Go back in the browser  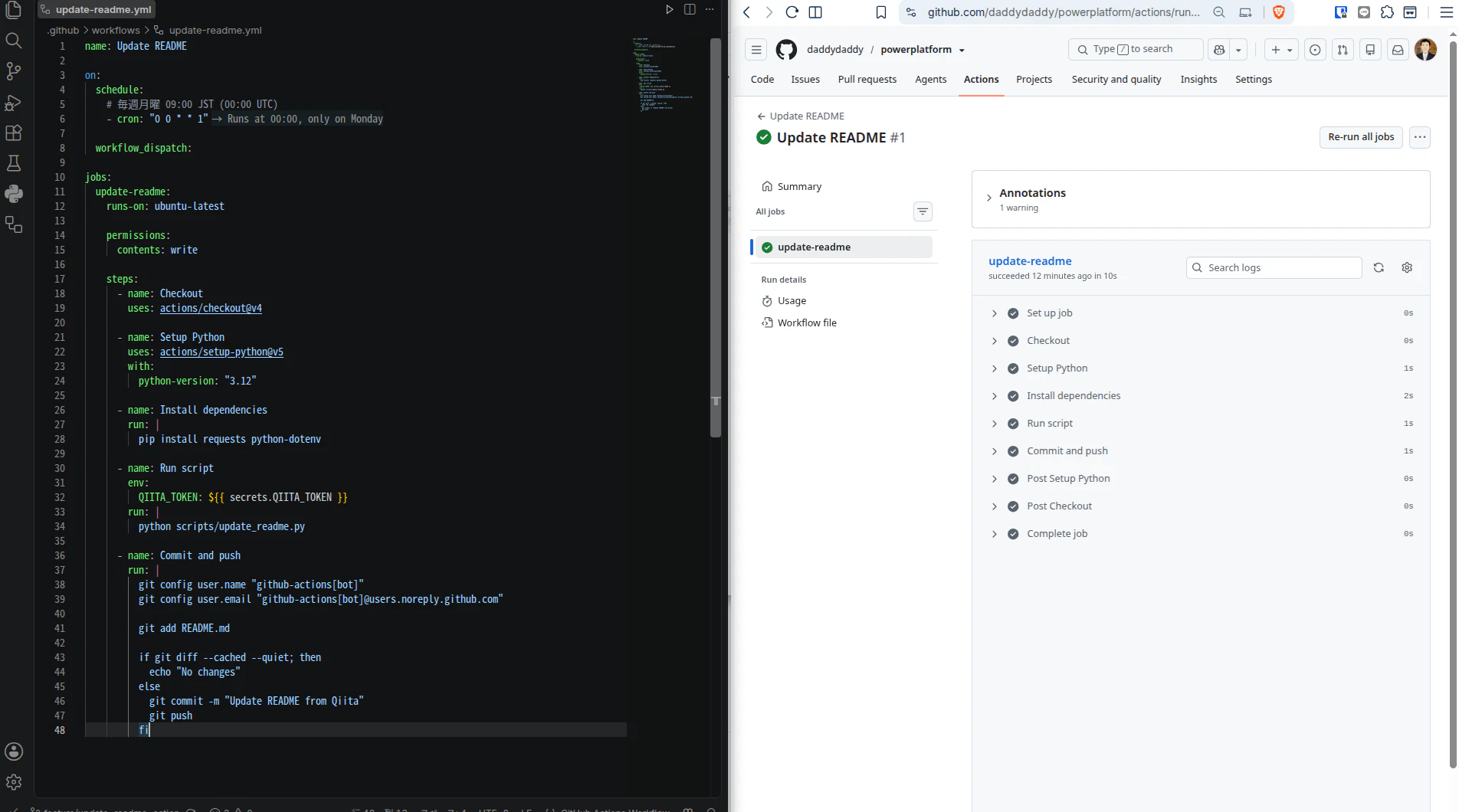click(x=747, y=12)
